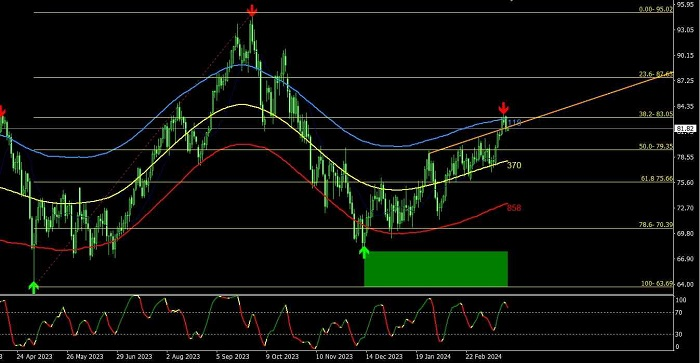Click the red down arrow at chart peak

point(252,10)
